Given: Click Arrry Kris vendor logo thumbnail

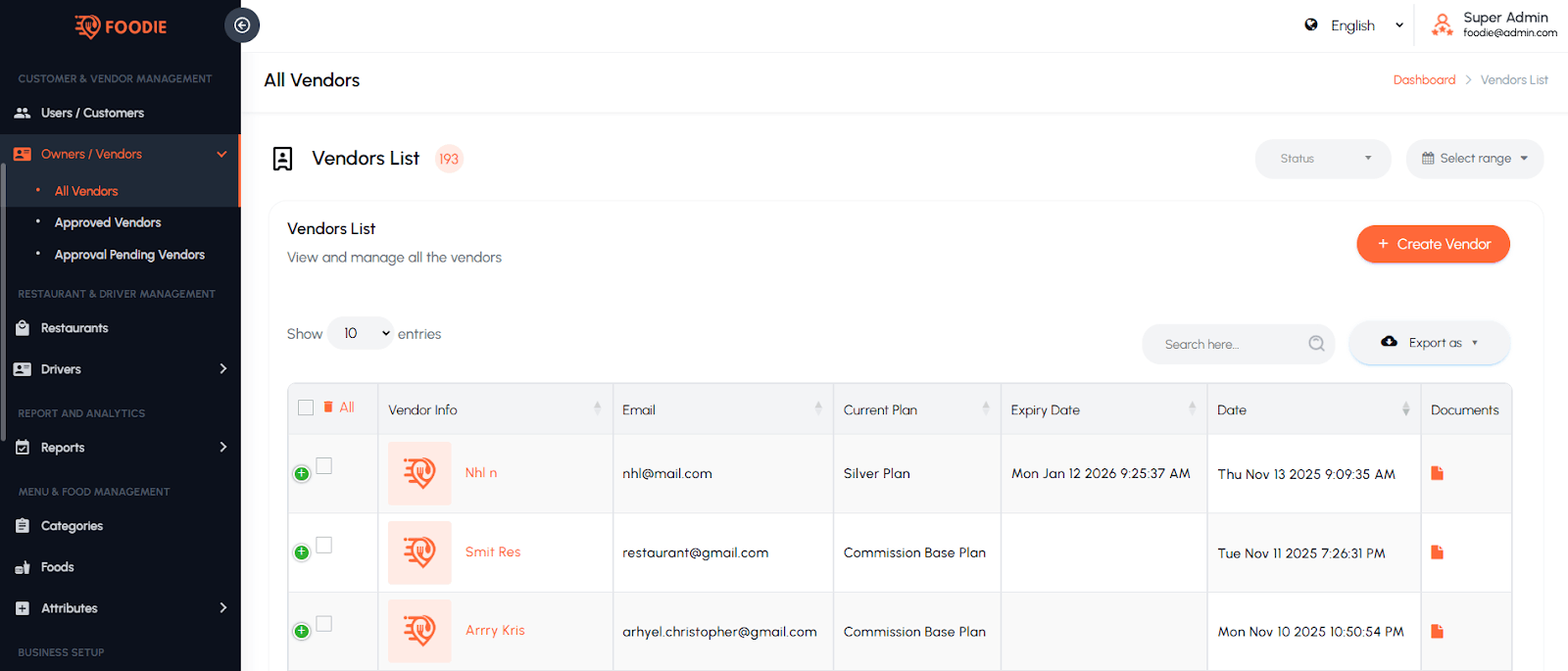Looking at the screenshot, I should pos(419,631).
